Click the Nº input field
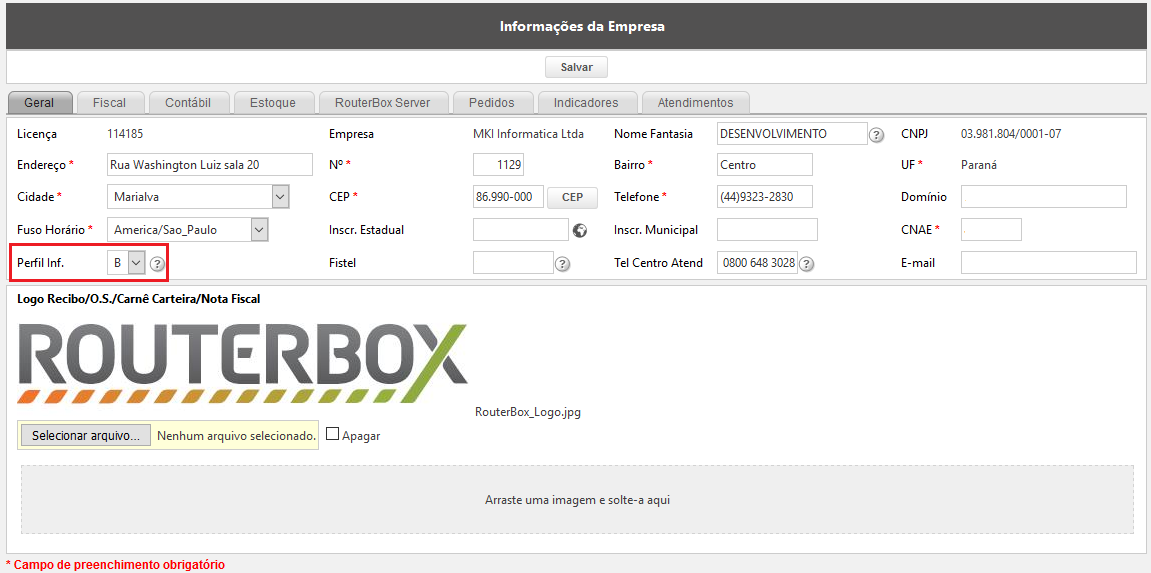Viewport: 1151px width, 573px height. click(498, 165)
